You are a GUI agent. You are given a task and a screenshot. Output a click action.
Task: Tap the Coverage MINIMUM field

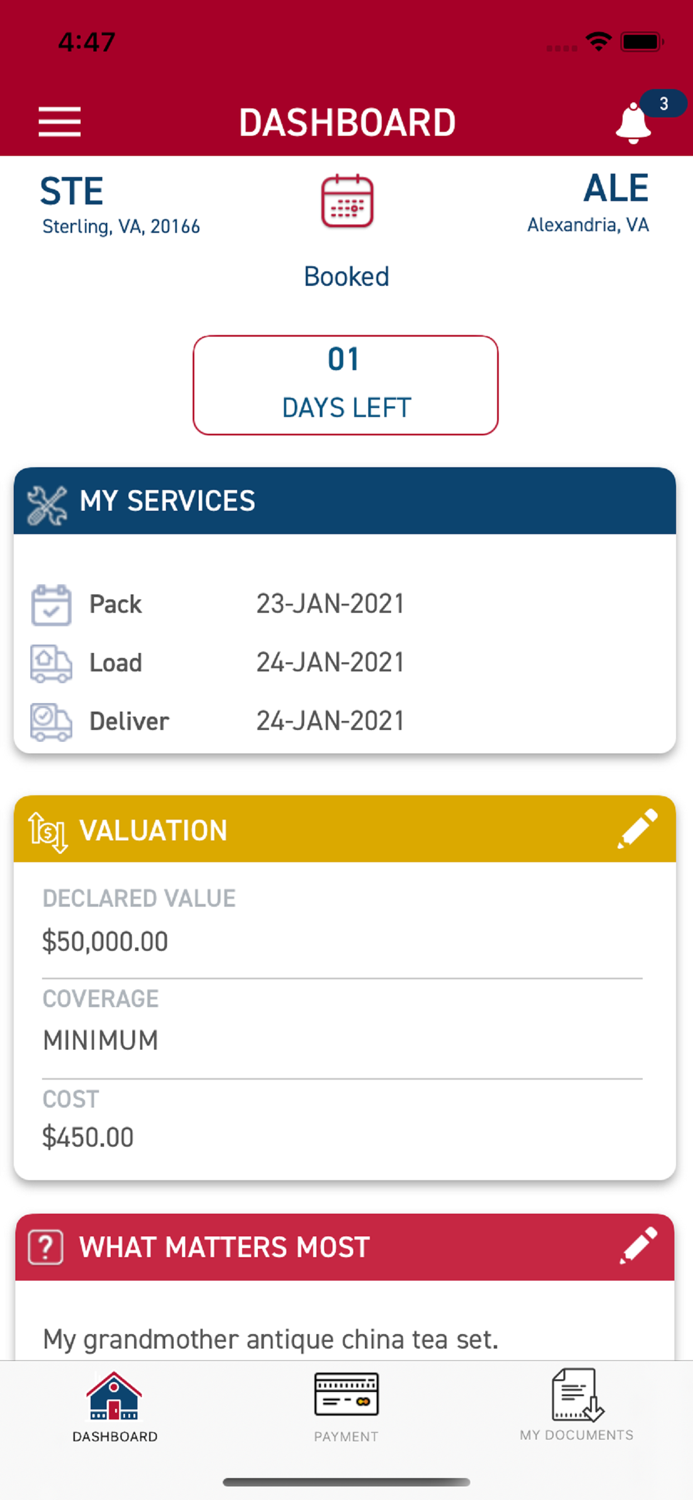point(101,1040)
